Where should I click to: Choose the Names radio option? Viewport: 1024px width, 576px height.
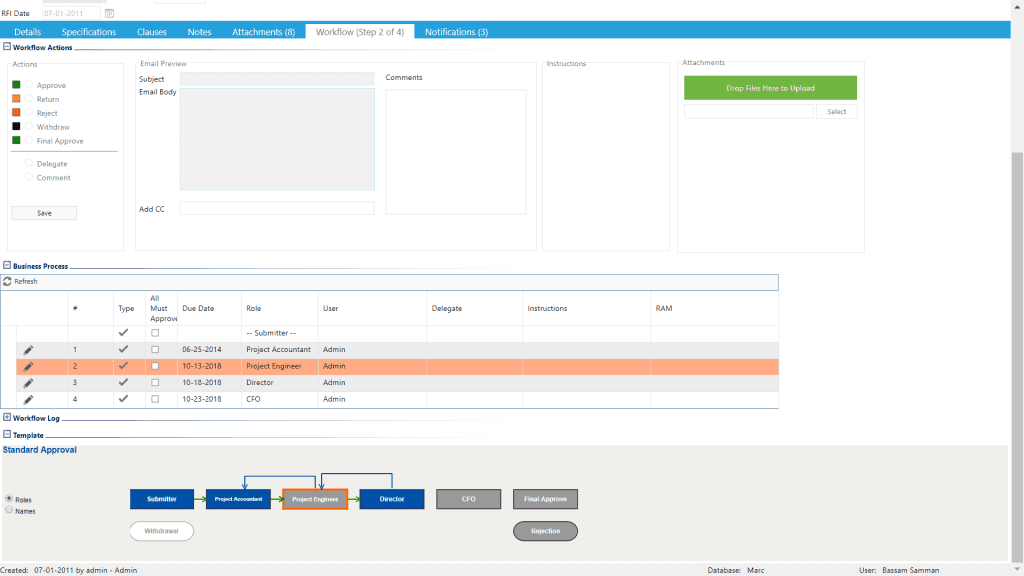click(9, 510)
